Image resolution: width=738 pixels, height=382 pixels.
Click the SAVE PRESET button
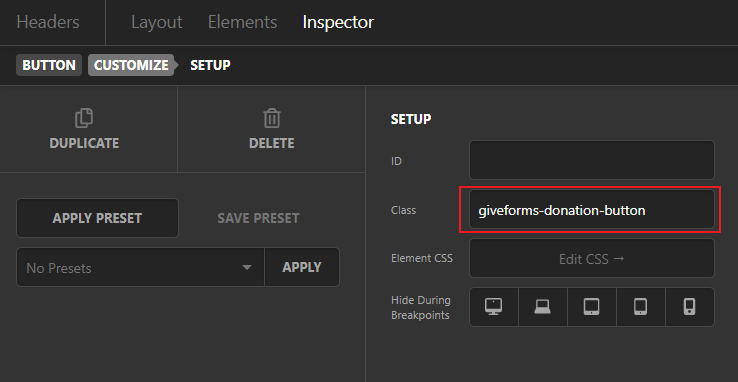258,218
